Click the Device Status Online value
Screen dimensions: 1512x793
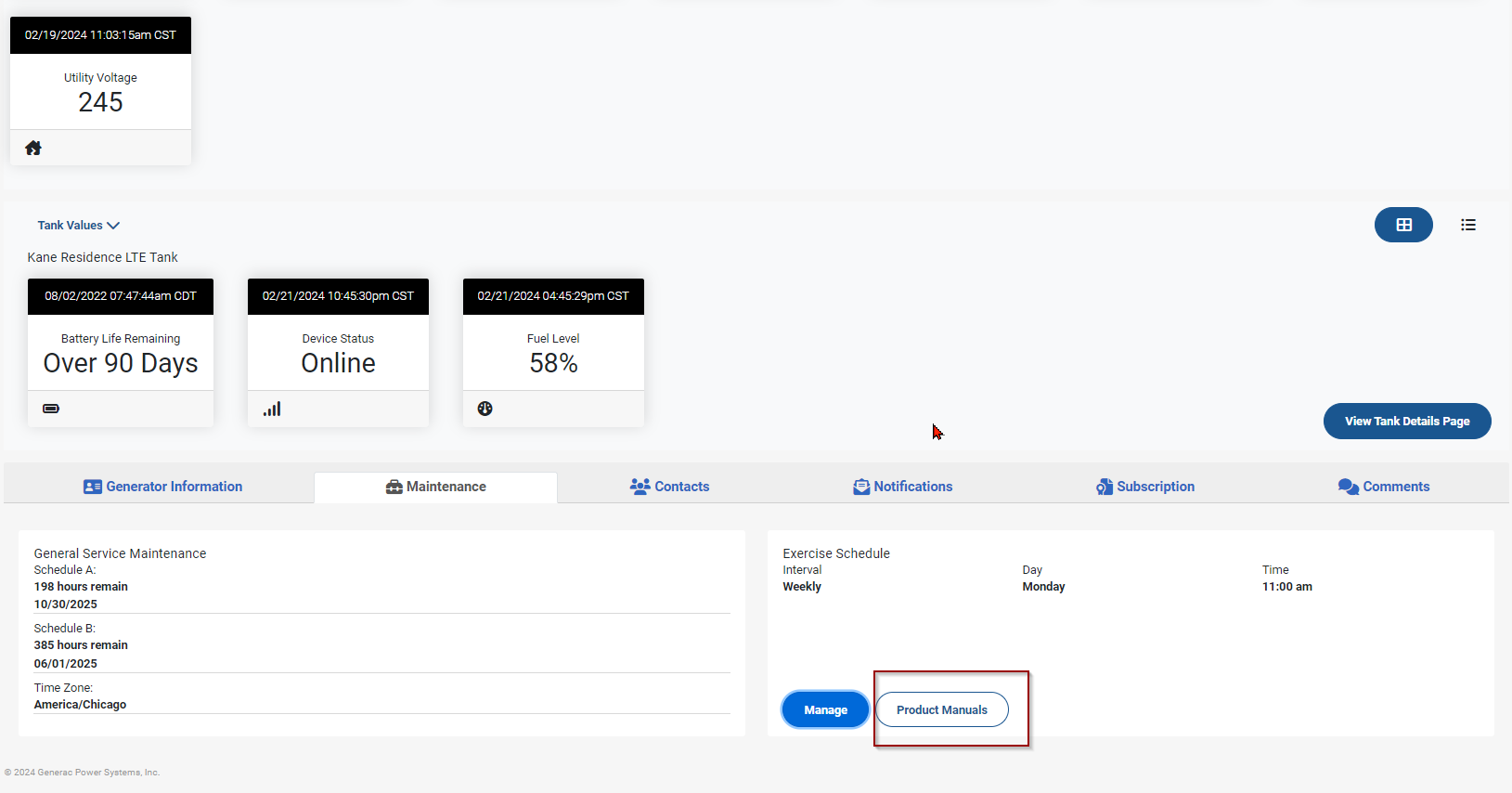[x=338, y=363]
